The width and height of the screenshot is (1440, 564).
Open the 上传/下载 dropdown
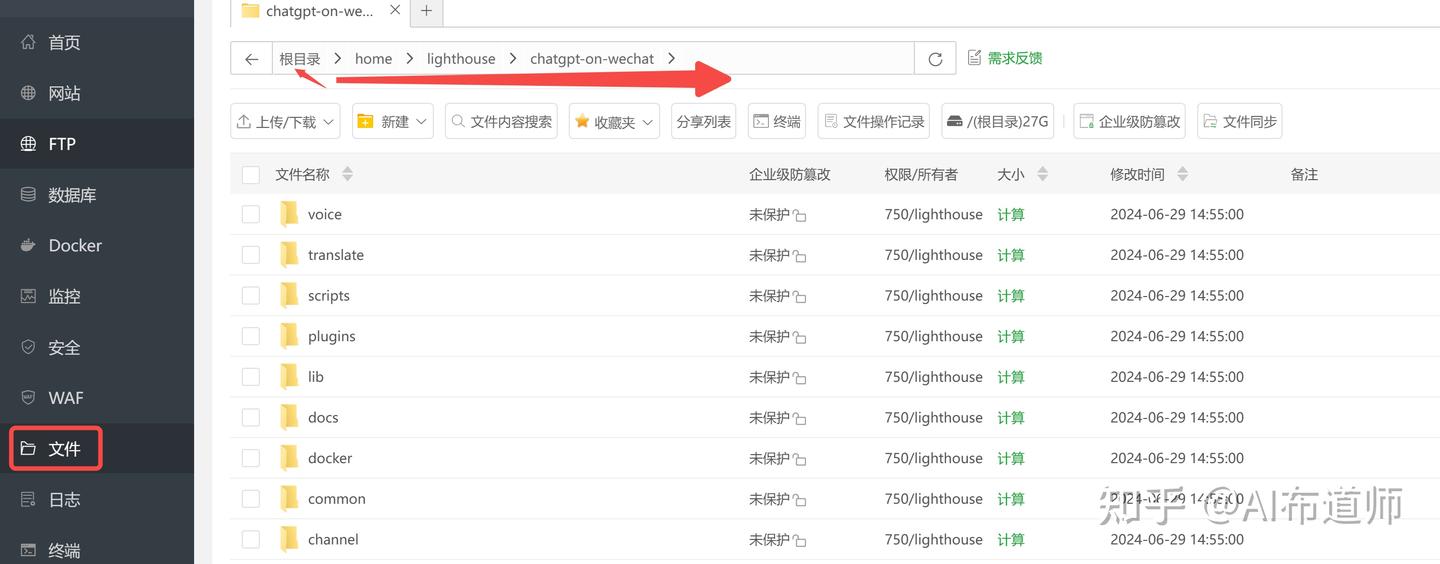(x=285, y=121)
